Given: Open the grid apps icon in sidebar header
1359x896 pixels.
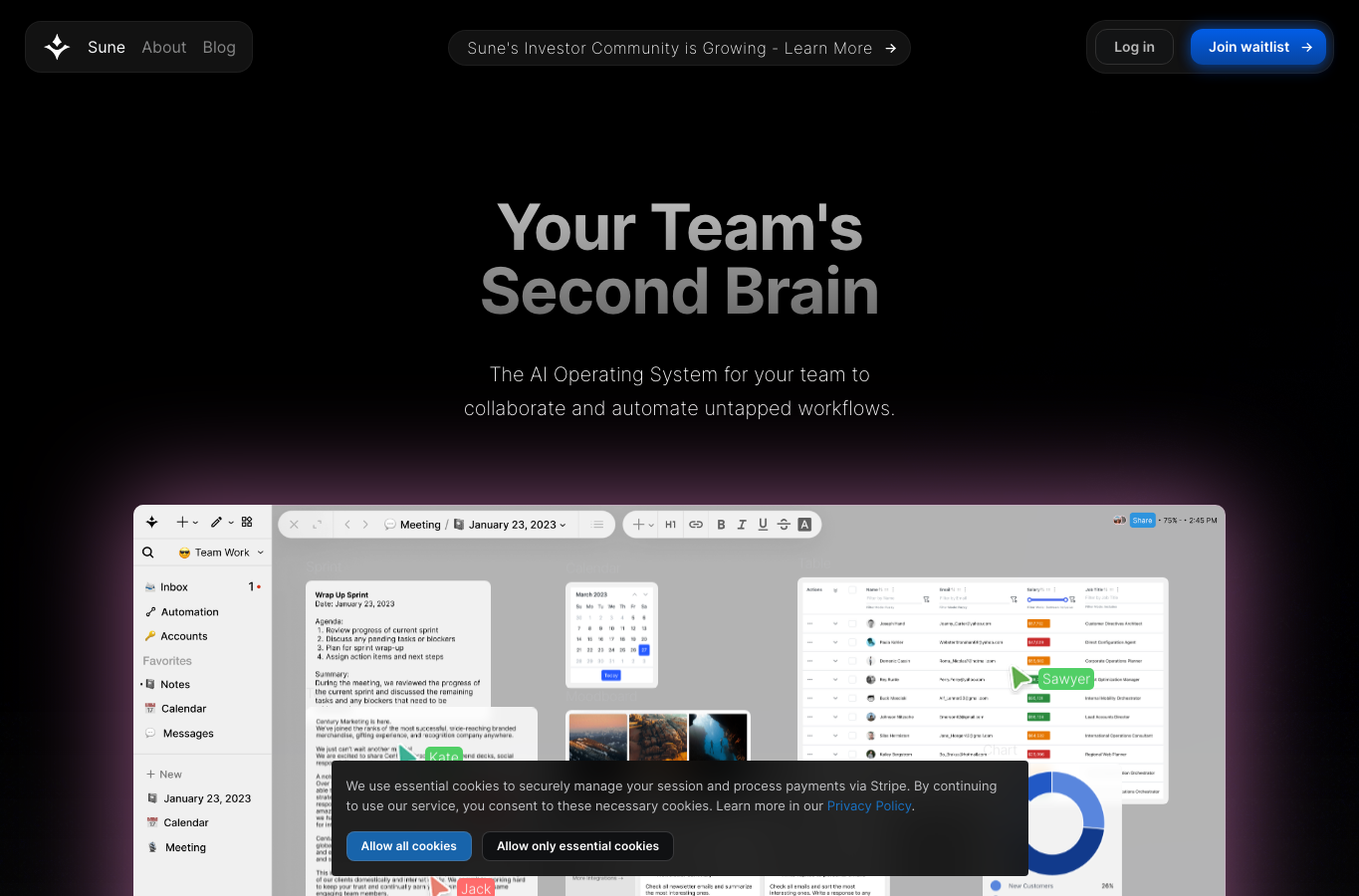Looking at the screenshot, I should (x=247, y=522).
